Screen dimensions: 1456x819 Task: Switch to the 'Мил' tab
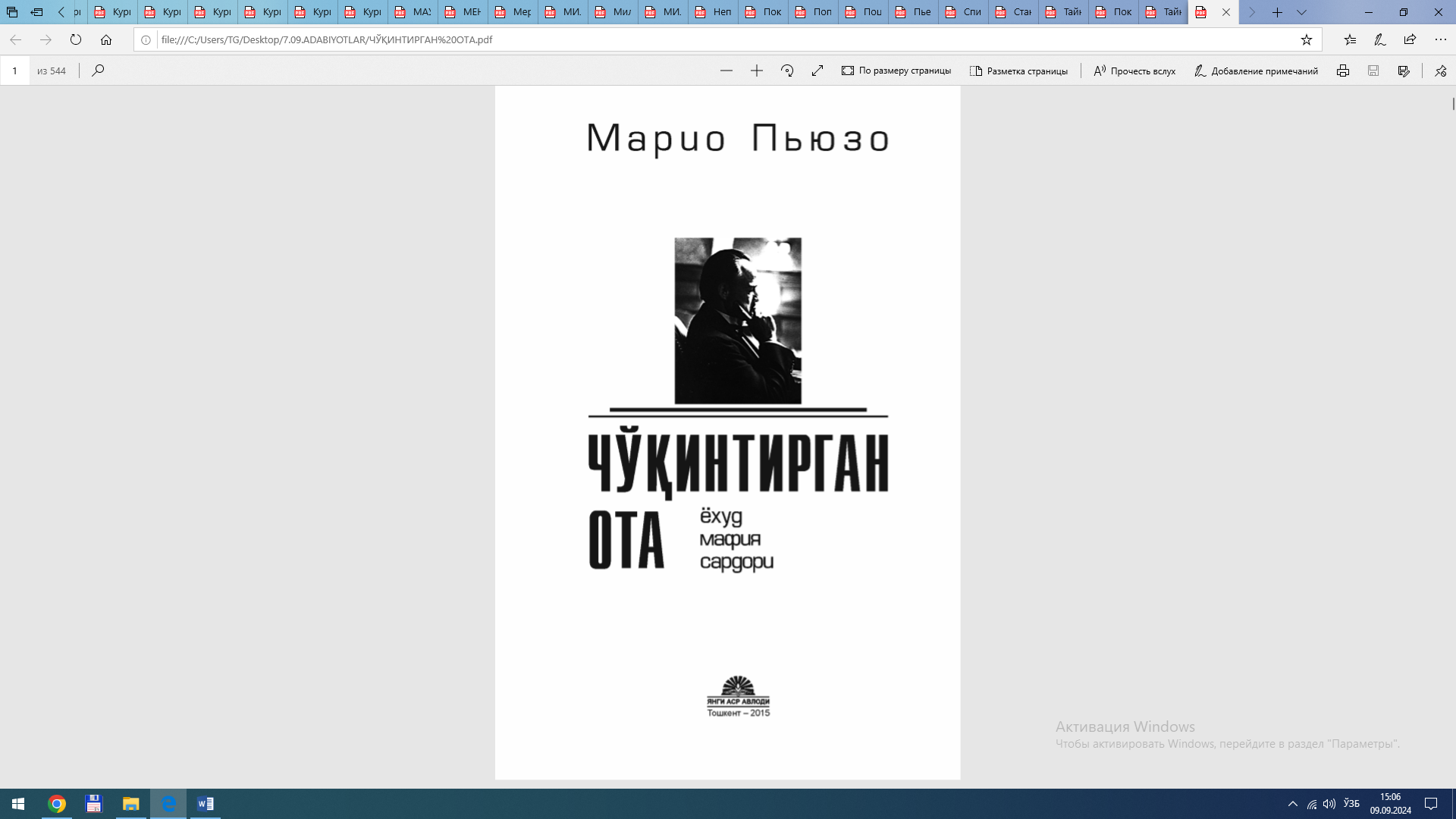[x=613, y=12]
